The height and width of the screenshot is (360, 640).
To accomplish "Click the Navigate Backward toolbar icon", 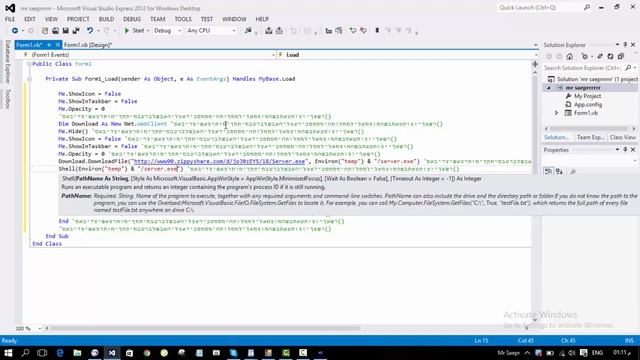I will pyautogui.click(x=15, y=31).
